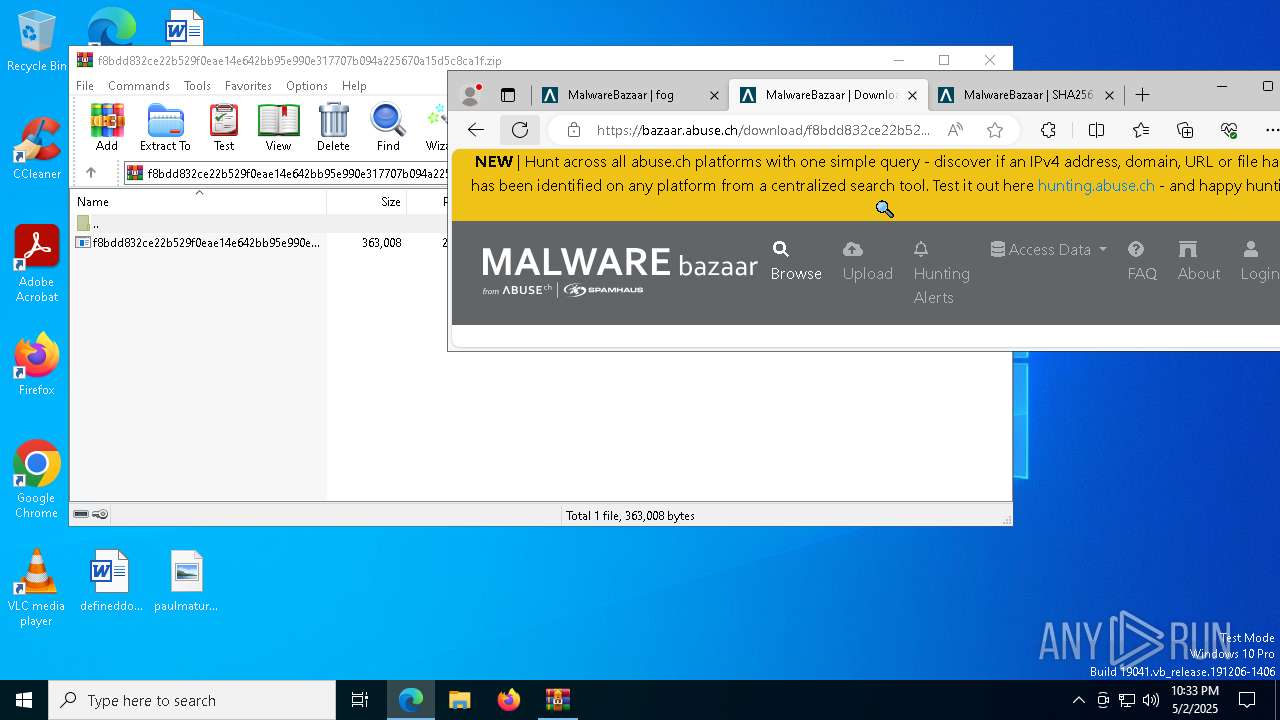This screenshot has height=720, width=1280.
Task: Click the Add button in WinRAR toolbar
Action: click(x=107, y=127)
